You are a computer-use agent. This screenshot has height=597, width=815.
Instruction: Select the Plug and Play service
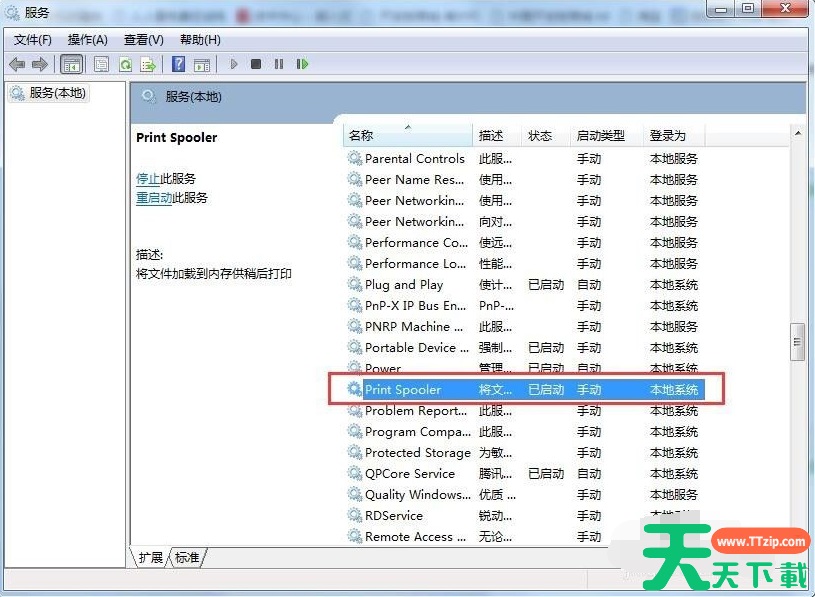point(404,285)
